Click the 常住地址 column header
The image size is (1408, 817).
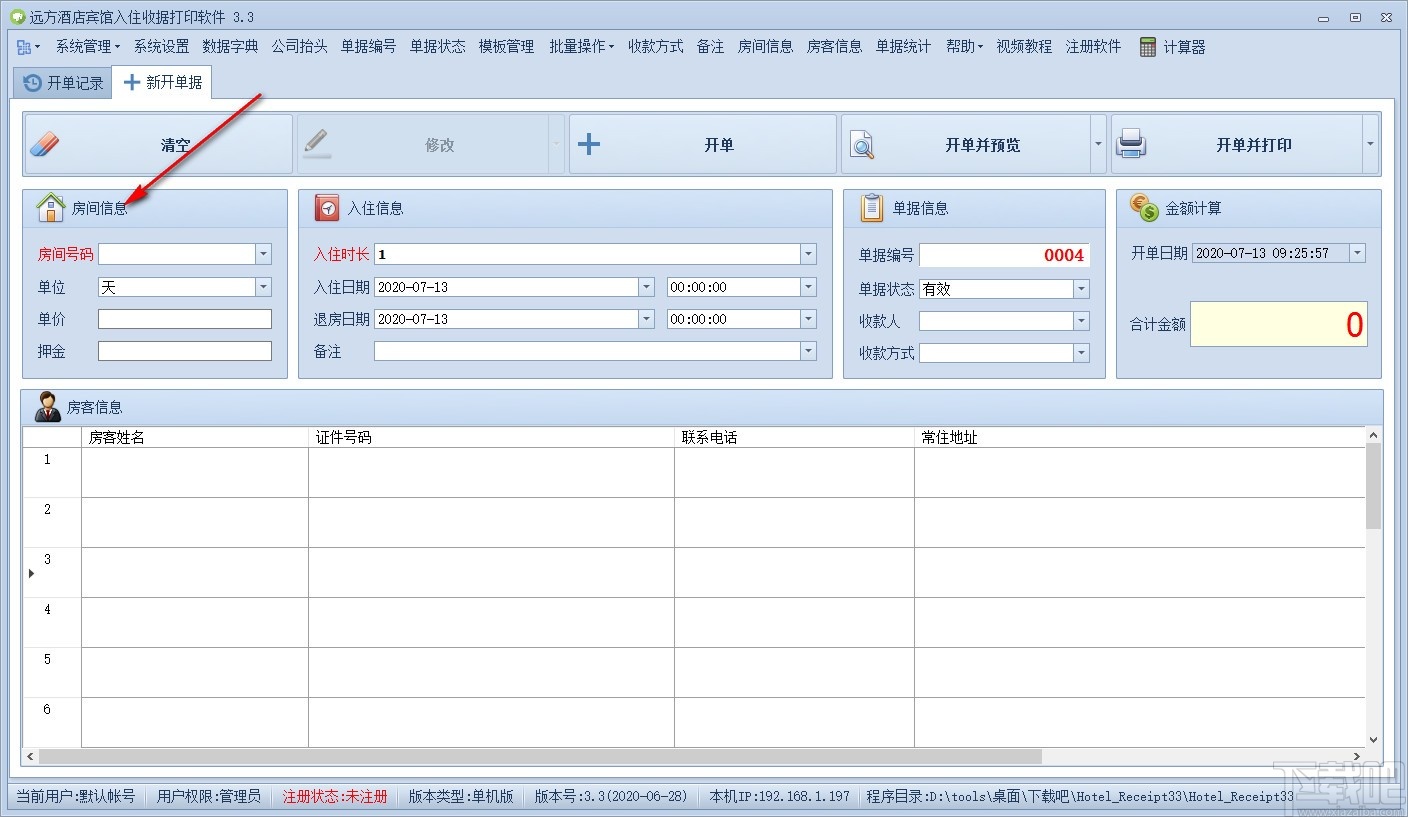point(1140,437)
